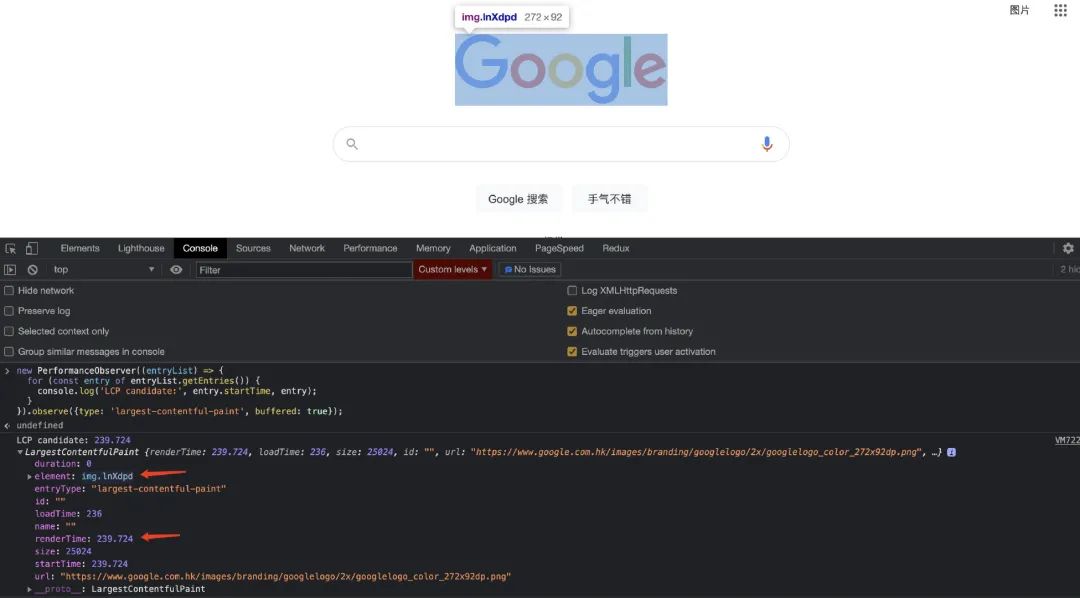
Task: Check Group similar messages in console
Action: coord(9,351)
